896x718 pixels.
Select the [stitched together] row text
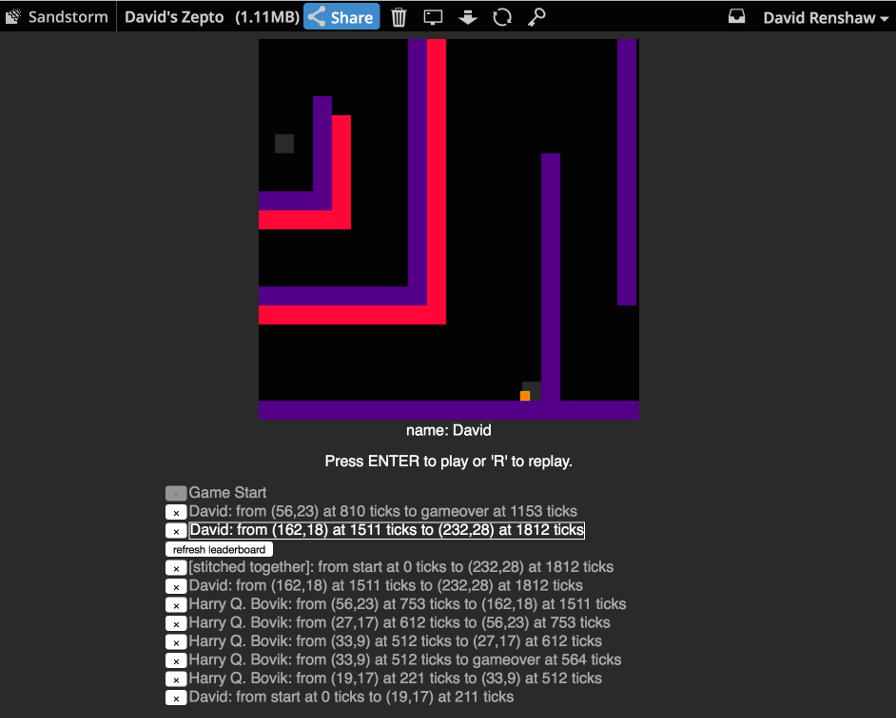click(401, 567)
